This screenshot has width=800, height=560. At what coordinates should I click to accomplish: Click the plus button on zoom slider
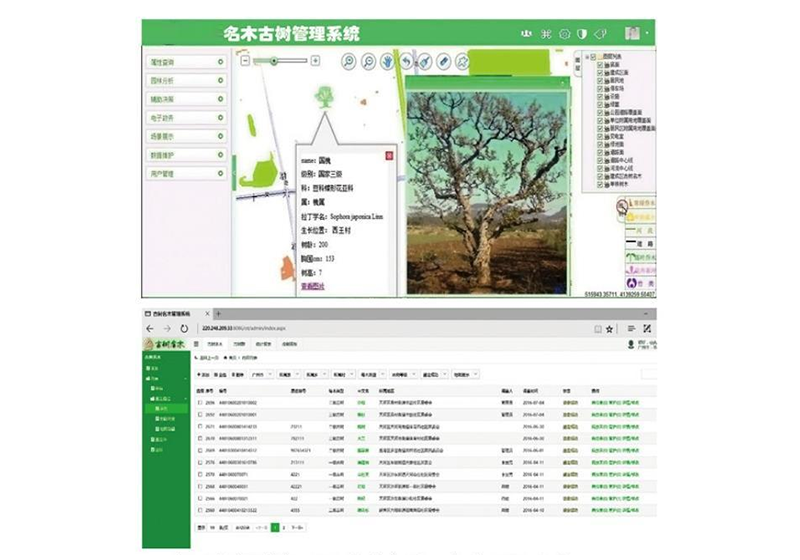click(x=316, y=61)
